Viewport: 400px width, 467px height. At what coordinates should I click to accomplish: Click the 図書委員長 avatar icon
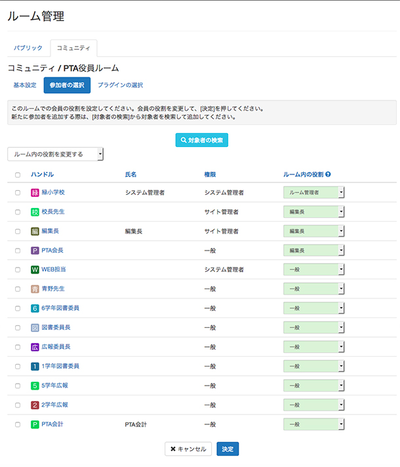35,328
